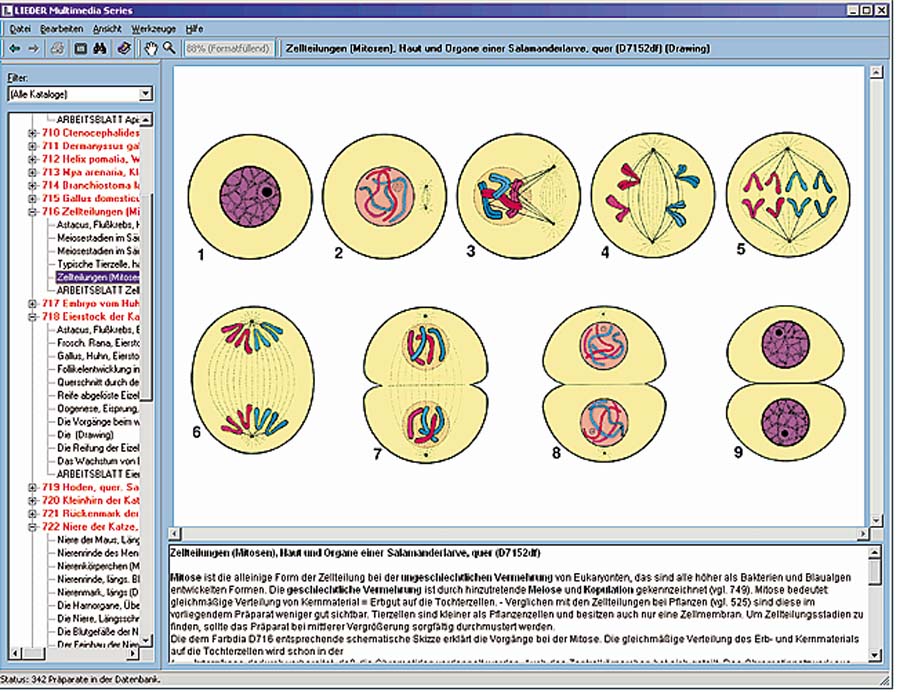Expand the 714 Branchiostoma tree node
This screenshot has height=692, width=900.
[32, 185]
